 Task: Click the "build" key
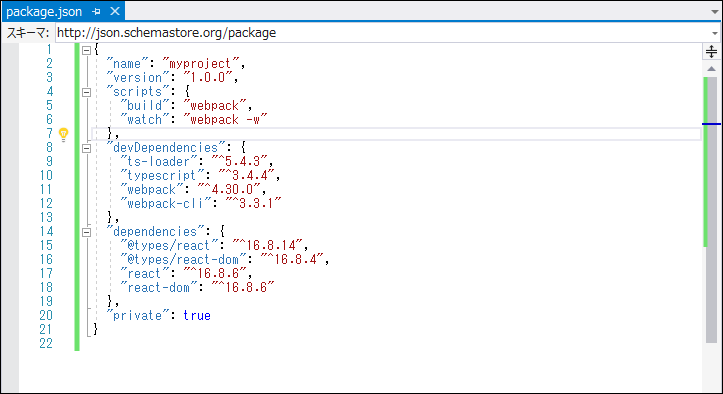point(144,106)
